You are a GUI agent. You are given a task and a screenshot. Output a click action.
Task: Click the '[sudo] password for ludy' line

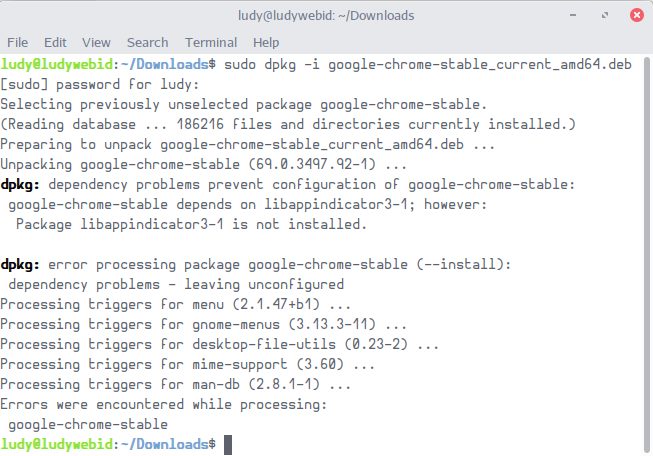[x=100, y=84]
